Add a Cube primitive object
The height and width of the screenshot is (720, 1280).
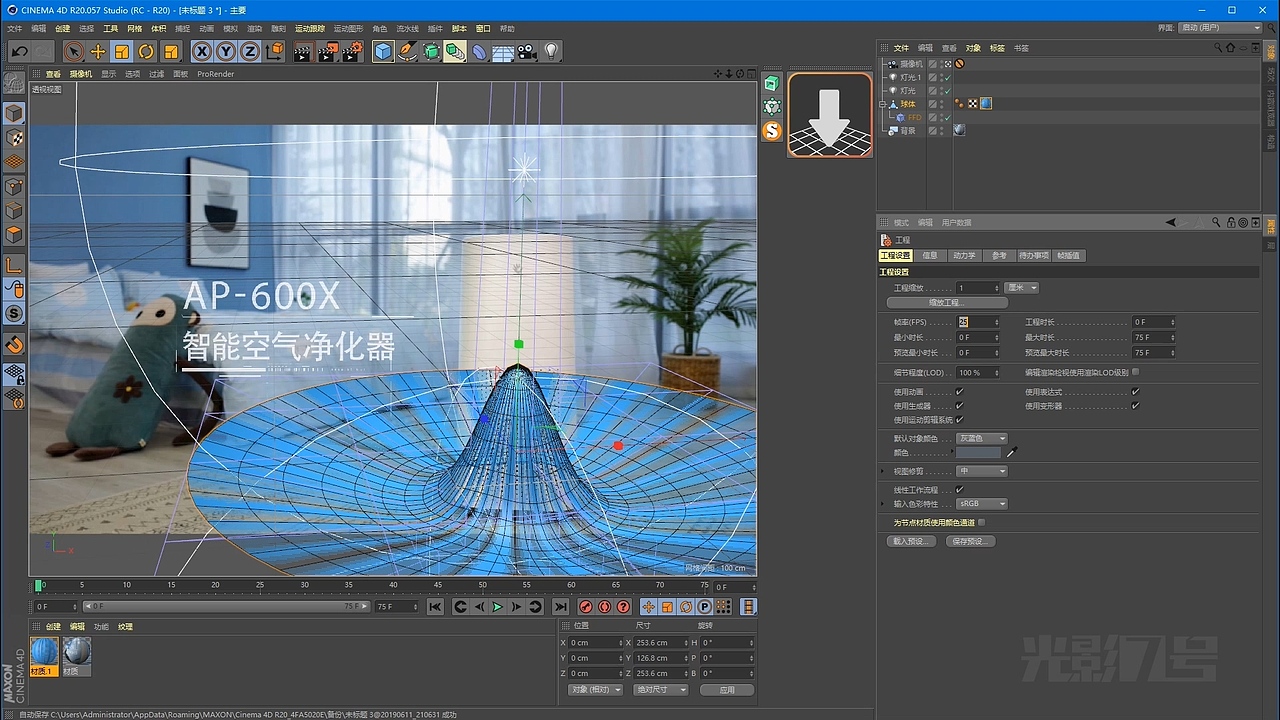[383, 51]
